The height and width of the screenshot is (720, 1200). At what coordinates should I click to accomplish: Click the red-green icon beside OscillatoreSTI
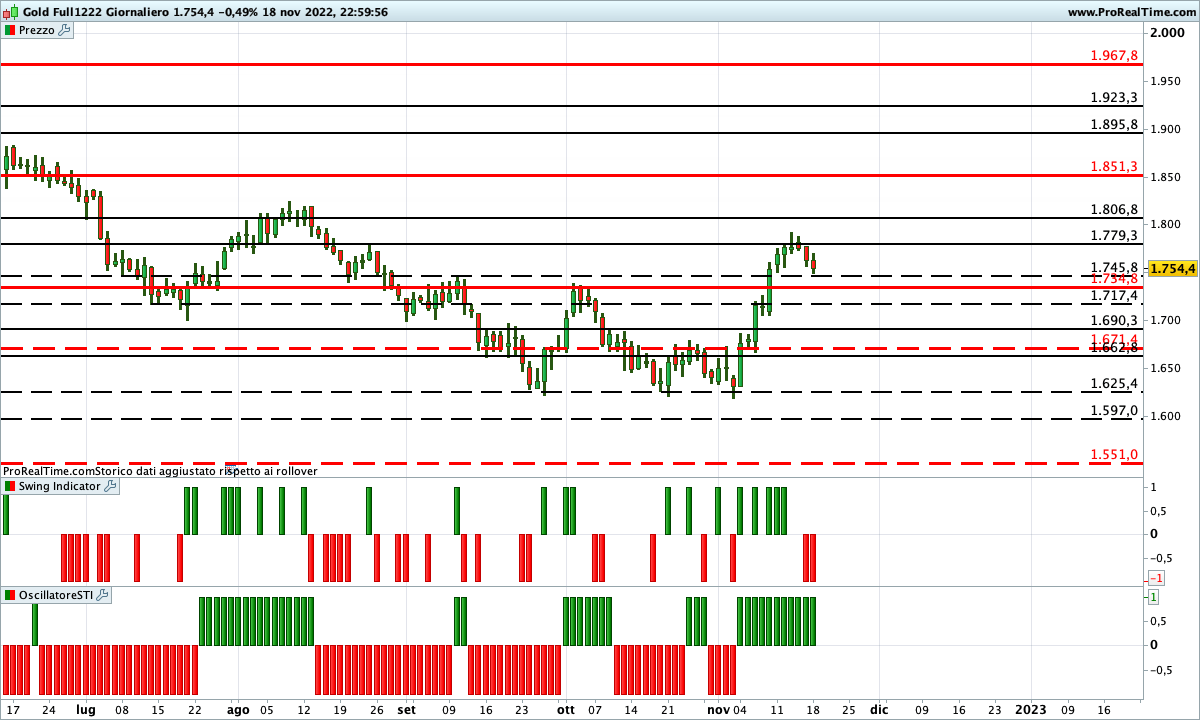tap(10, 595)
